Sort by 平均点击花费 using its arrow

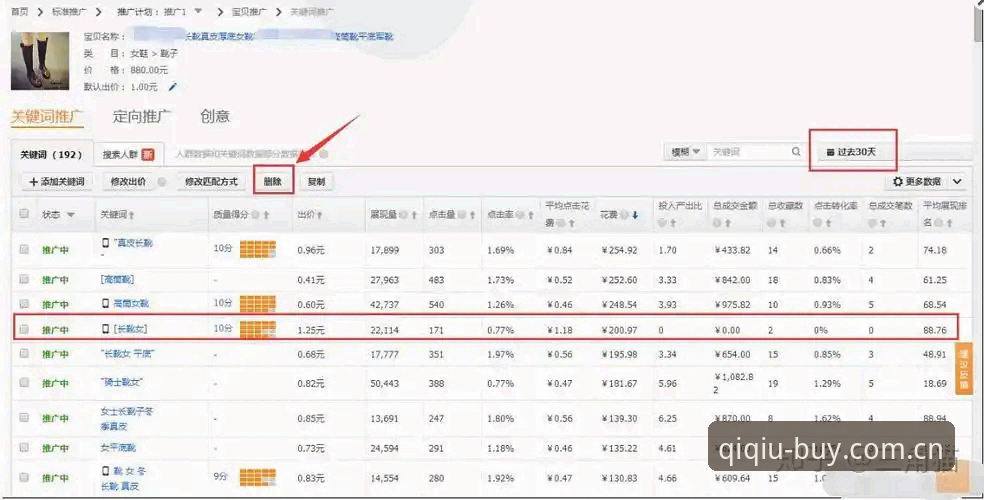click(572, 223)
